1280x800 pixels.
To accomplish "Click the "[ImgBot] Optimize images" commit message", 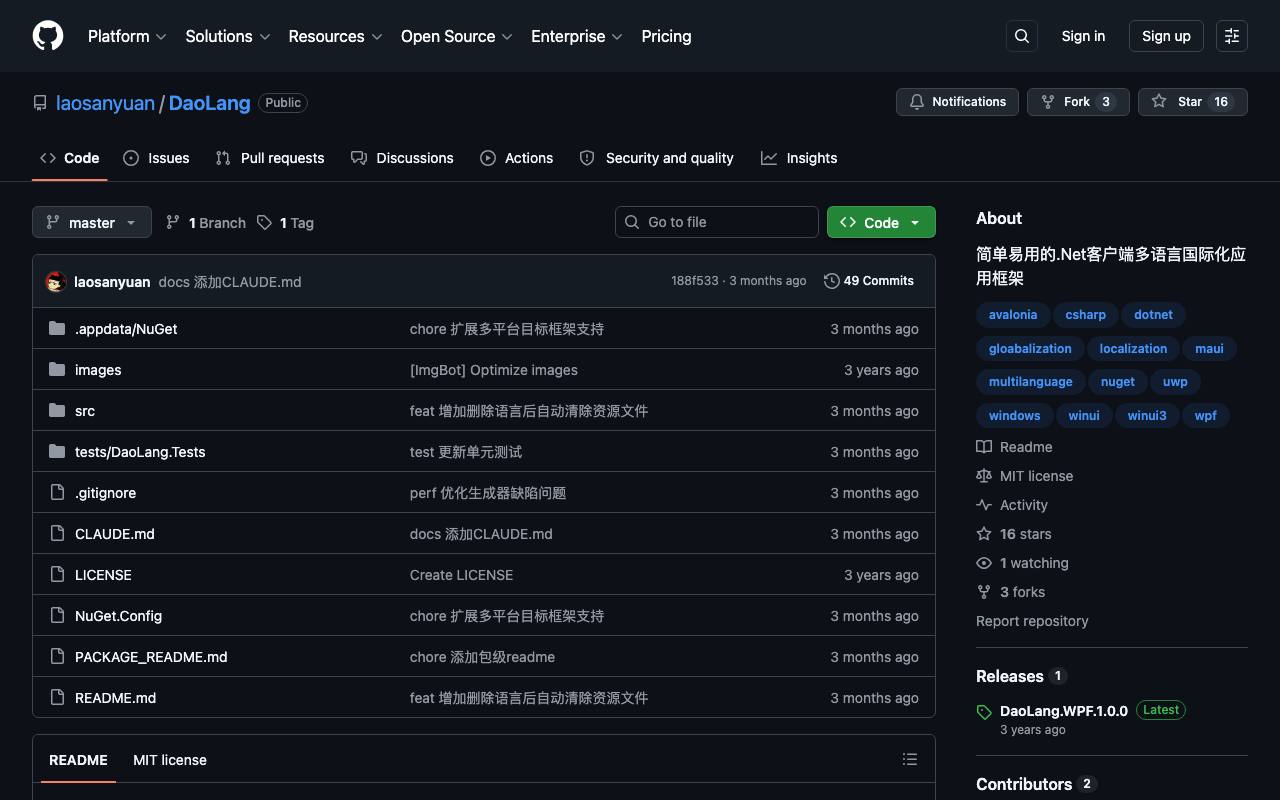I will [494, 370].
